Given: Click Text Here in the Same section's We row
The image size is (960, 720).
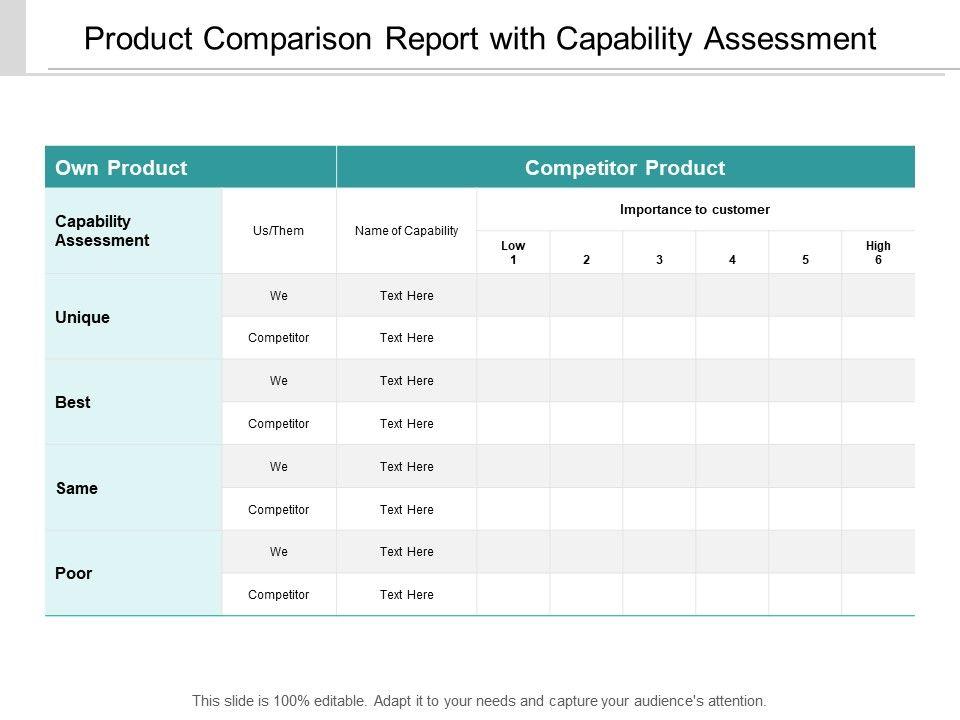Looking at the screenshot, I should click(407, 467).
